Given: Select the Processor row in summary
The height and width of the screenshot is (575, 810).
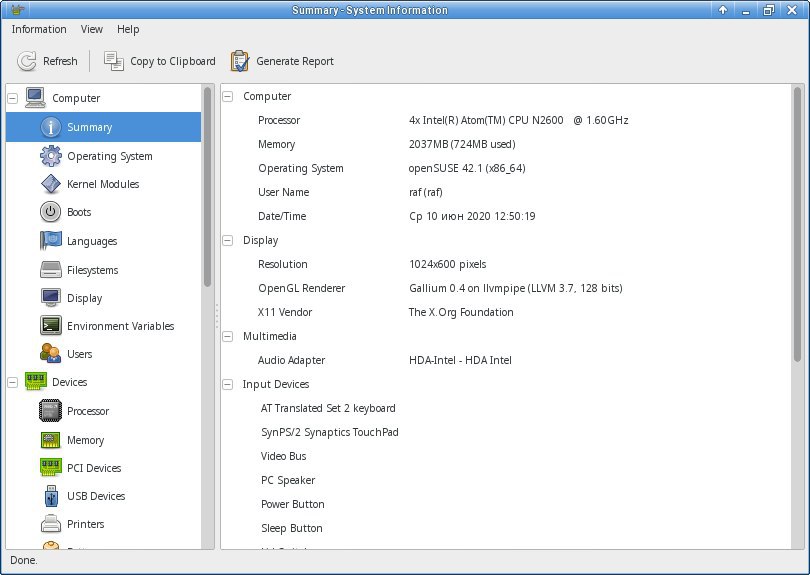Looking at the screenshot, I should coord(506,120).
